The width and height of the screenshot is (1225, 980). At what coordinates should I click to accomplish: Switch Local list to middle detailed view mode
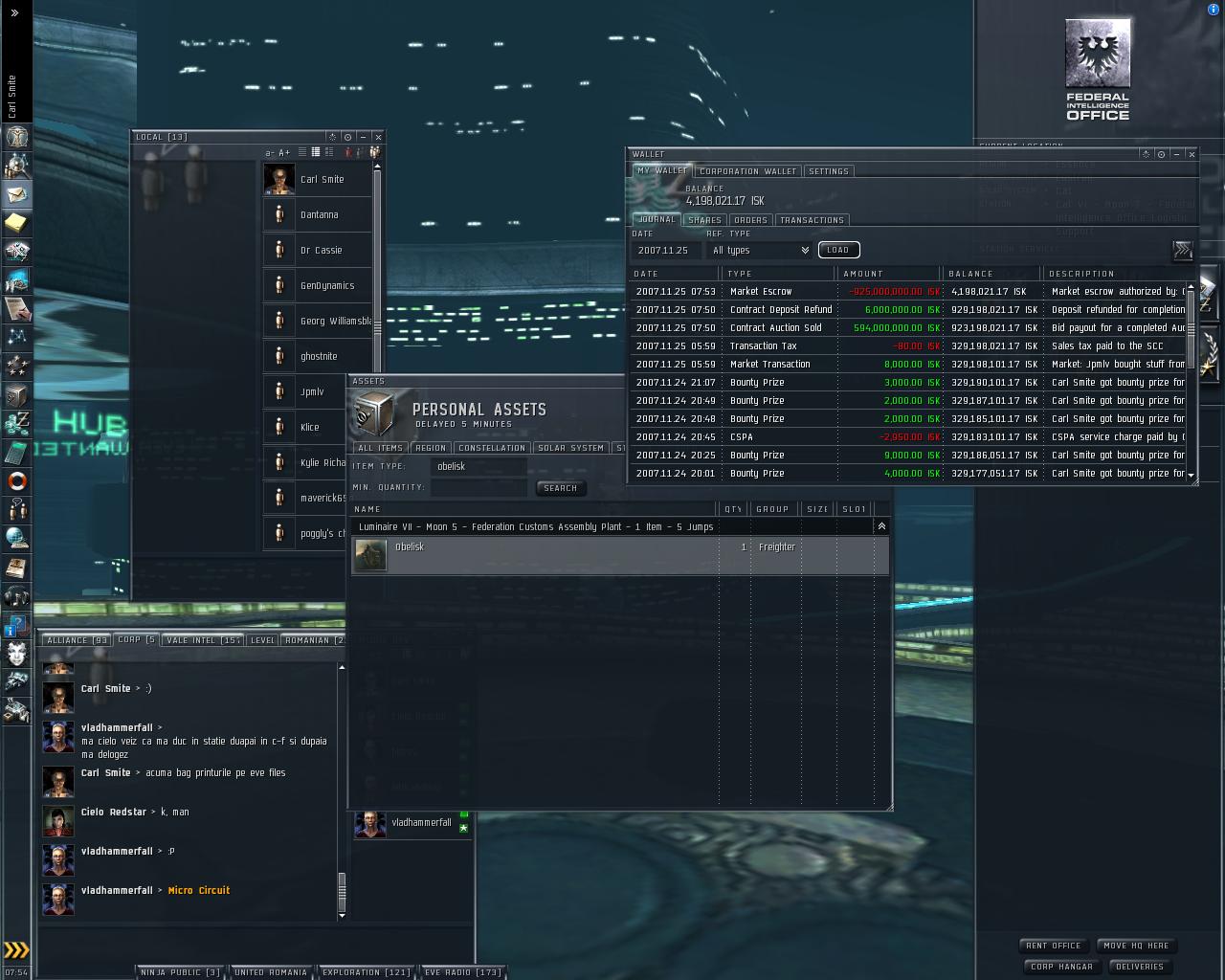tap(316, 152)
